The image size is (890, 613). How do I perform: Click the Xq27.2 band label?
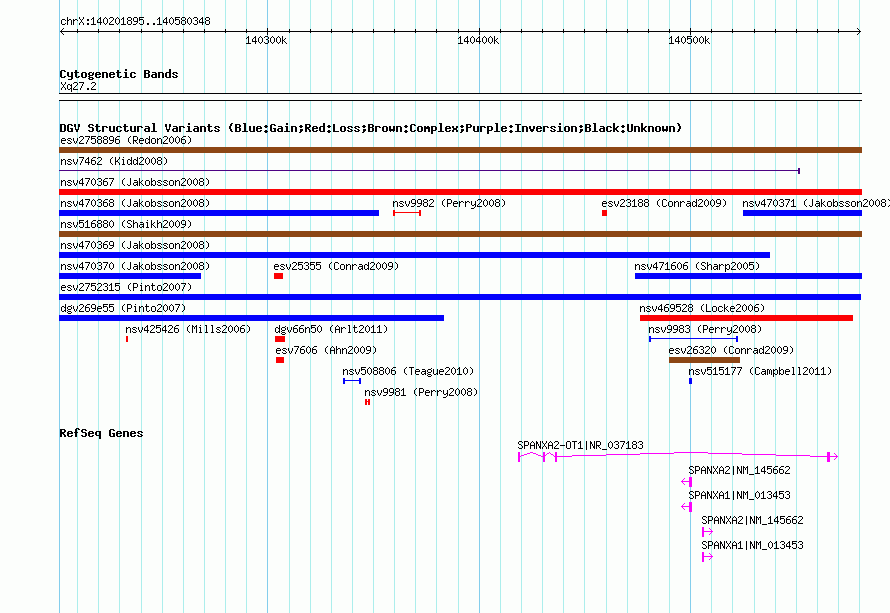(x=78, y=86)
